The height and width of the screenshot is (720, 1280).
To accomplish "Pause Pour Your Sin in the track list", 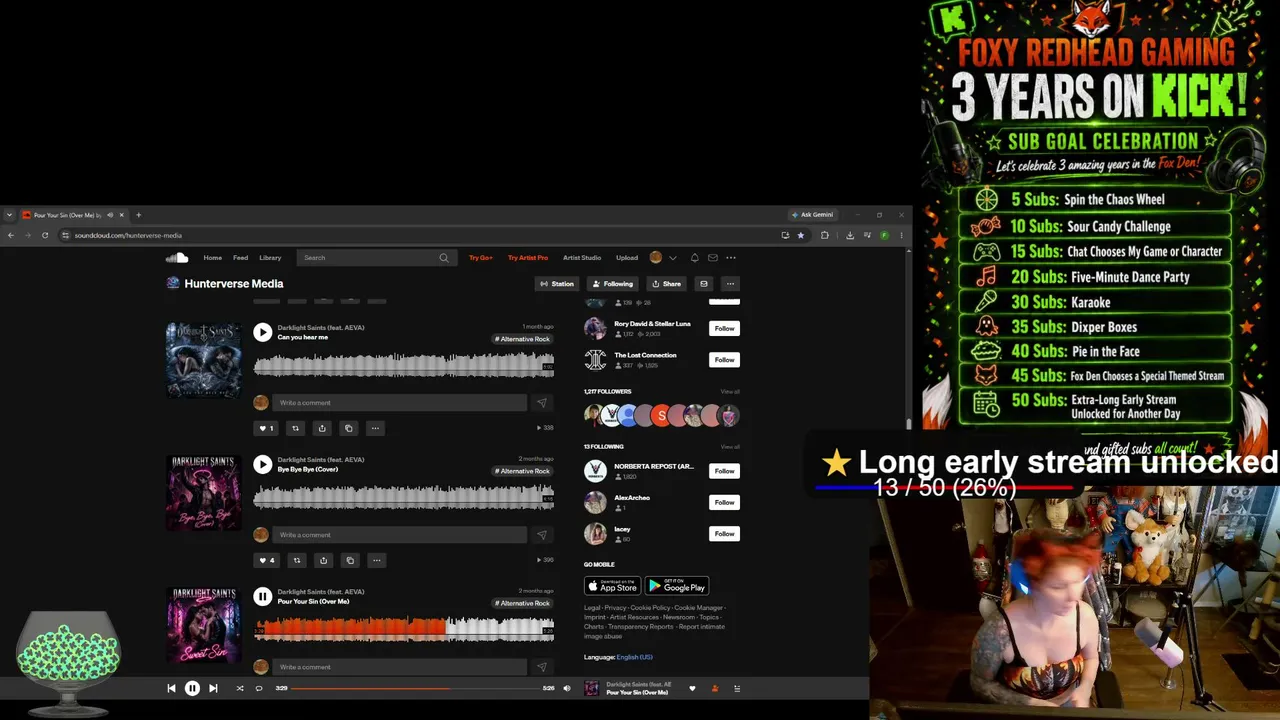I will (262, 596).
